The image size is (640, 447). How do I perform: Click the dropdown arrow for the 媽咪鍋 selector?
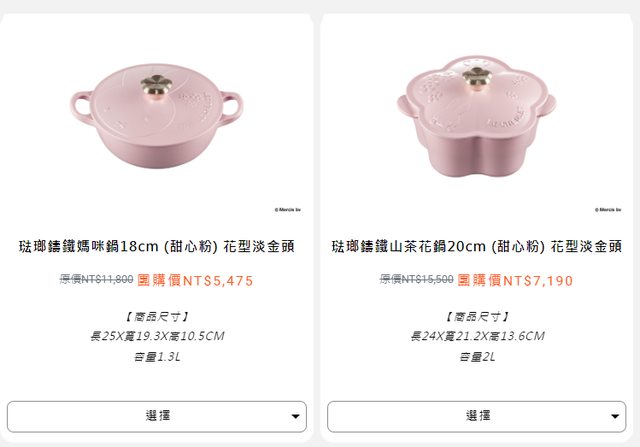[x=296, y=416]
